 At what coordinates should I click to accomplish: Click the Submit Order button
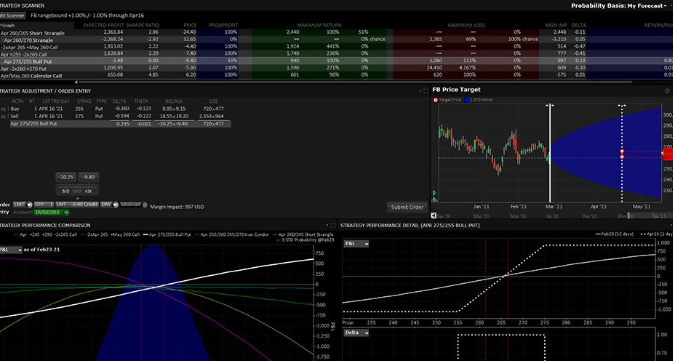407,207
